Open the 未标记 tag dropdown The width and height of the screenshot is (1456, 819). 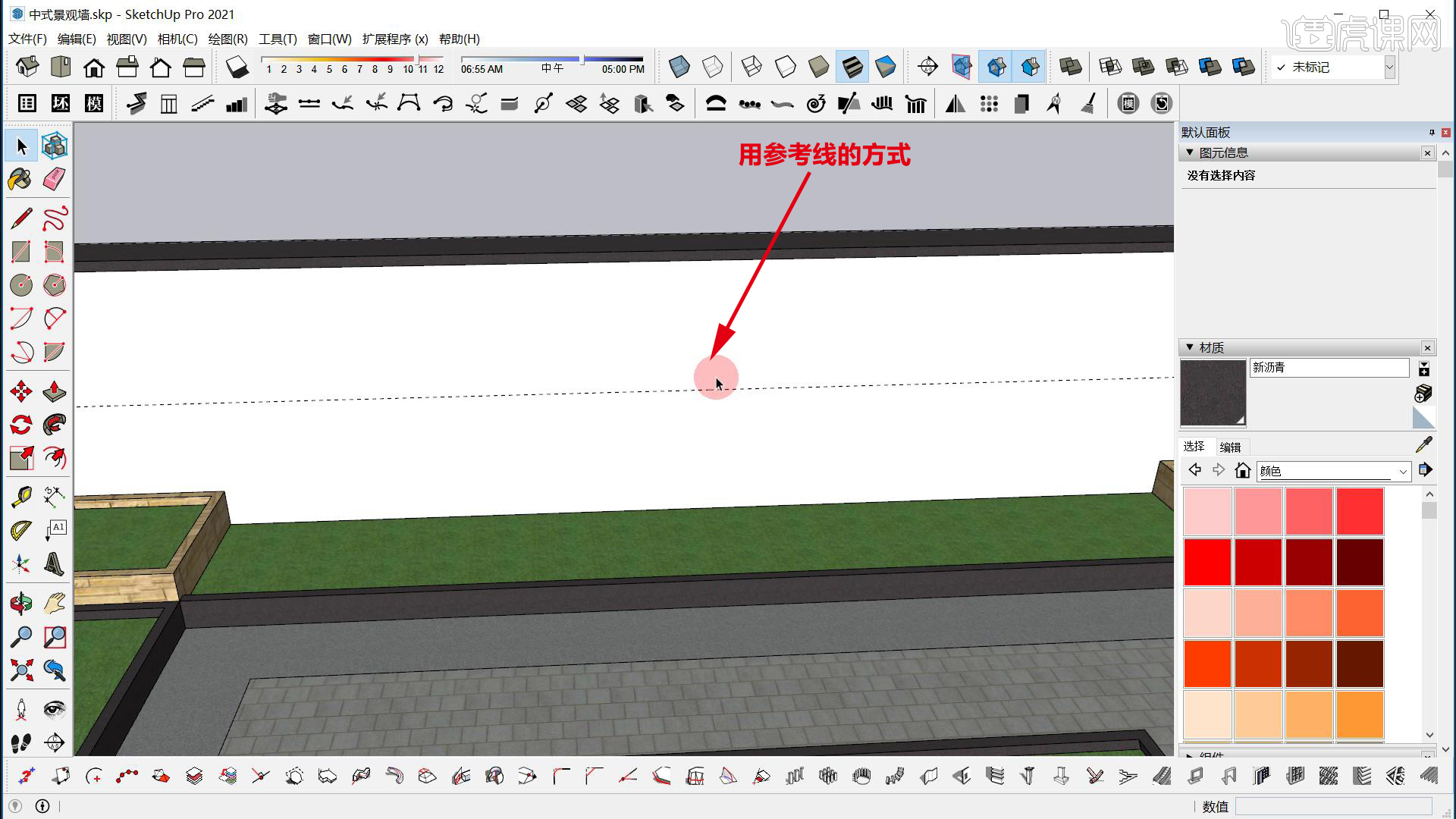click(1389, 67)
